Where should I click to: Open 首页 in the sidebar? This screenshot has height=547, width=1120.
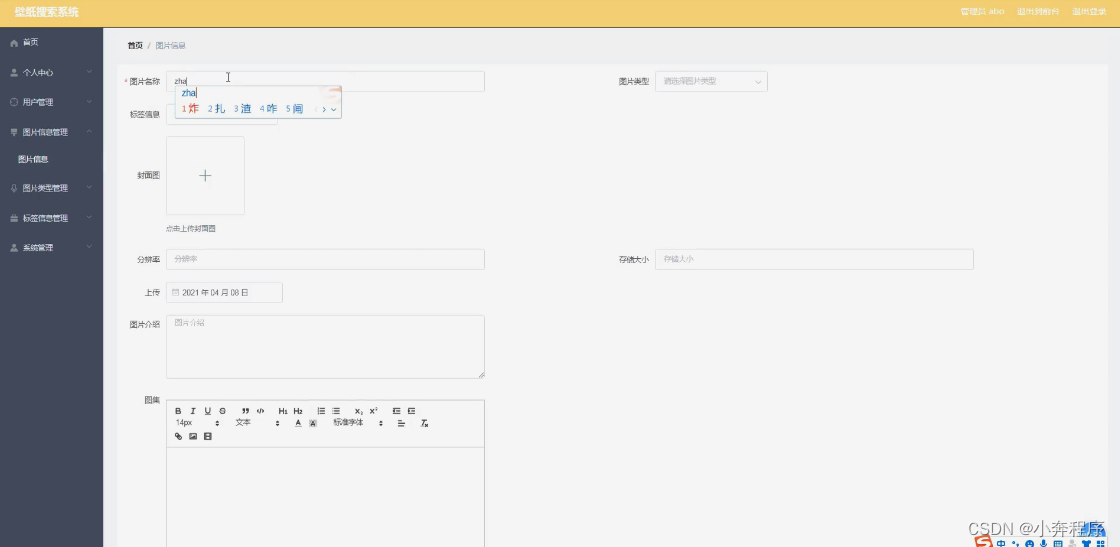click(30, 43)
